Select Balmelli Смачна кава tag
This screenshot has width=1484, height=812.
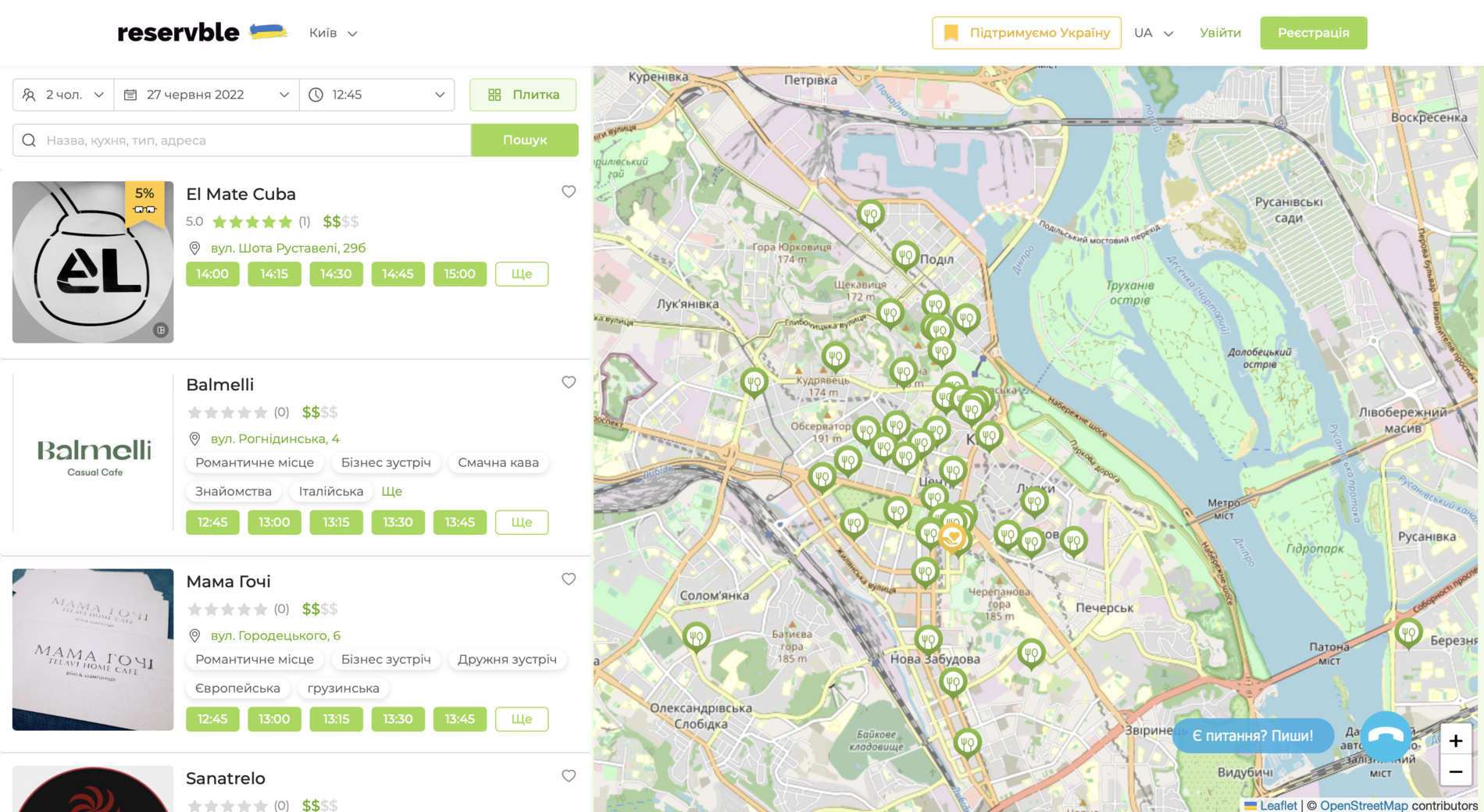click(498, 462)
